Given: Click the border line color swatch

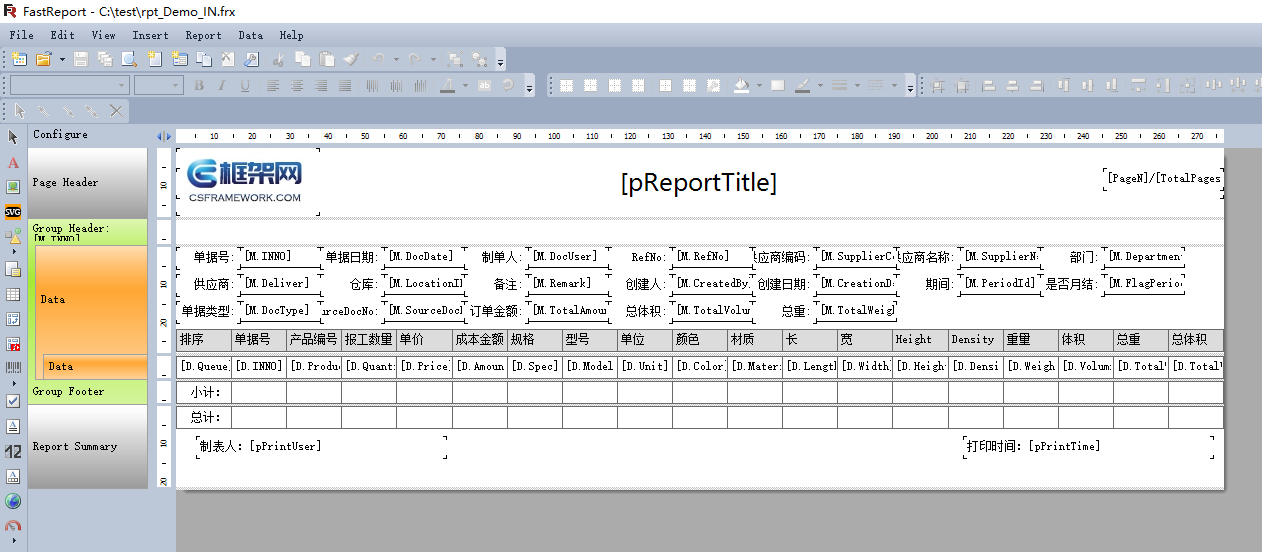Looking at the screenshot, I should click(802, 85).
